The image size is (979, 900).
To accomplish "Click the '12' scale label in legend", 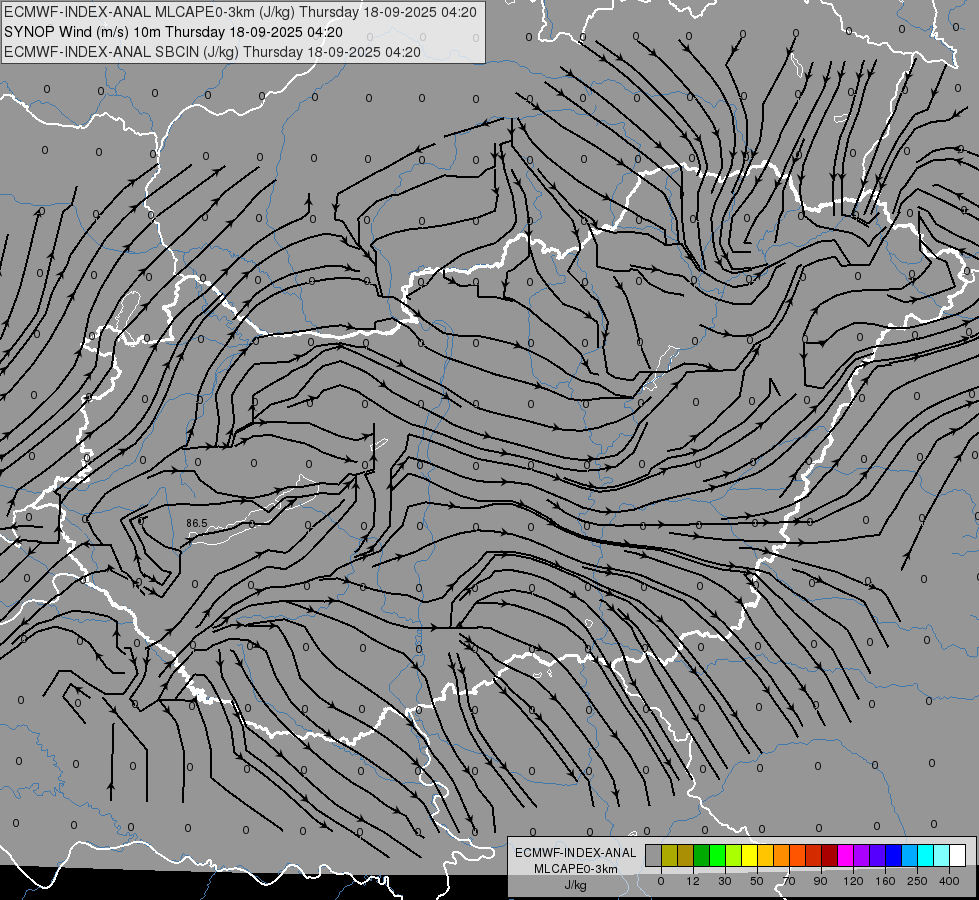I will tap(693, 881).
